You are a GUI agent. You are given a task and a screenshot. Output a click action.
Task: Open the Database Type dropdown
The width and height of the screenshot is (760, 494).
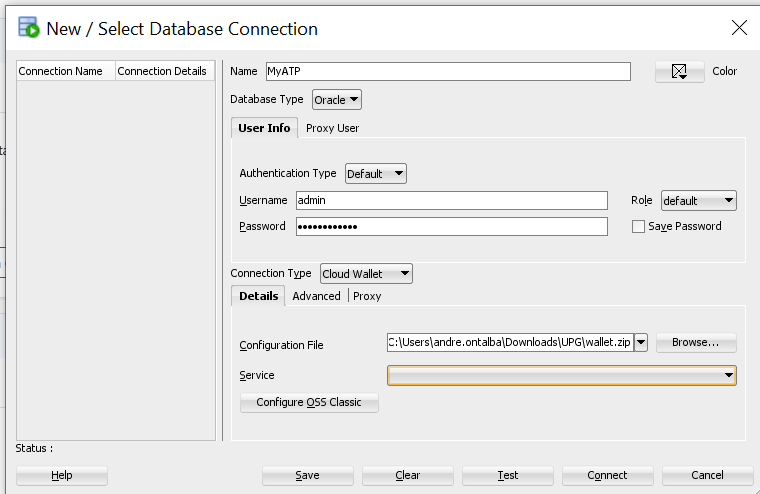click(x=337, y=100)
